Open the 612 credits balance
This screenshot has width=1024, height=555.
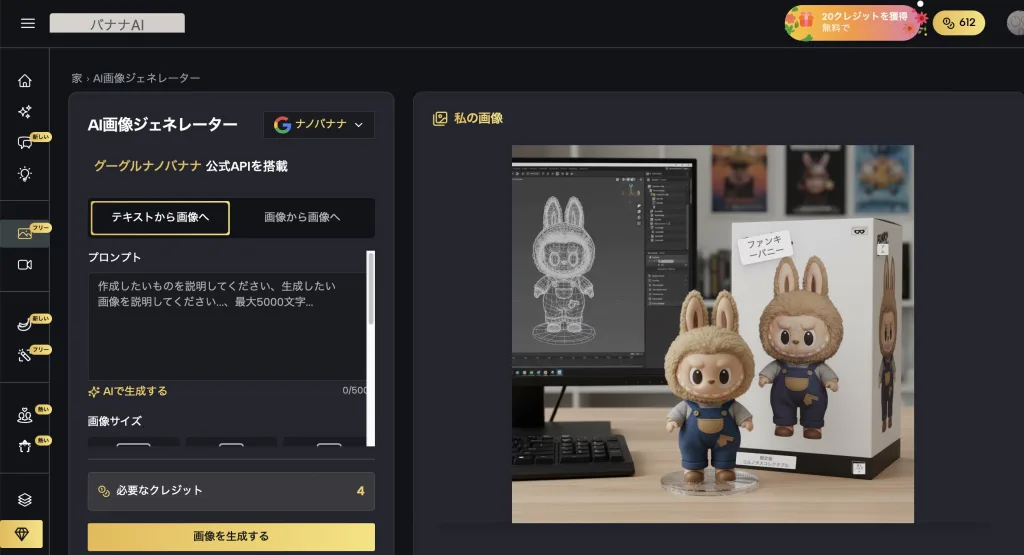point(958,23)
